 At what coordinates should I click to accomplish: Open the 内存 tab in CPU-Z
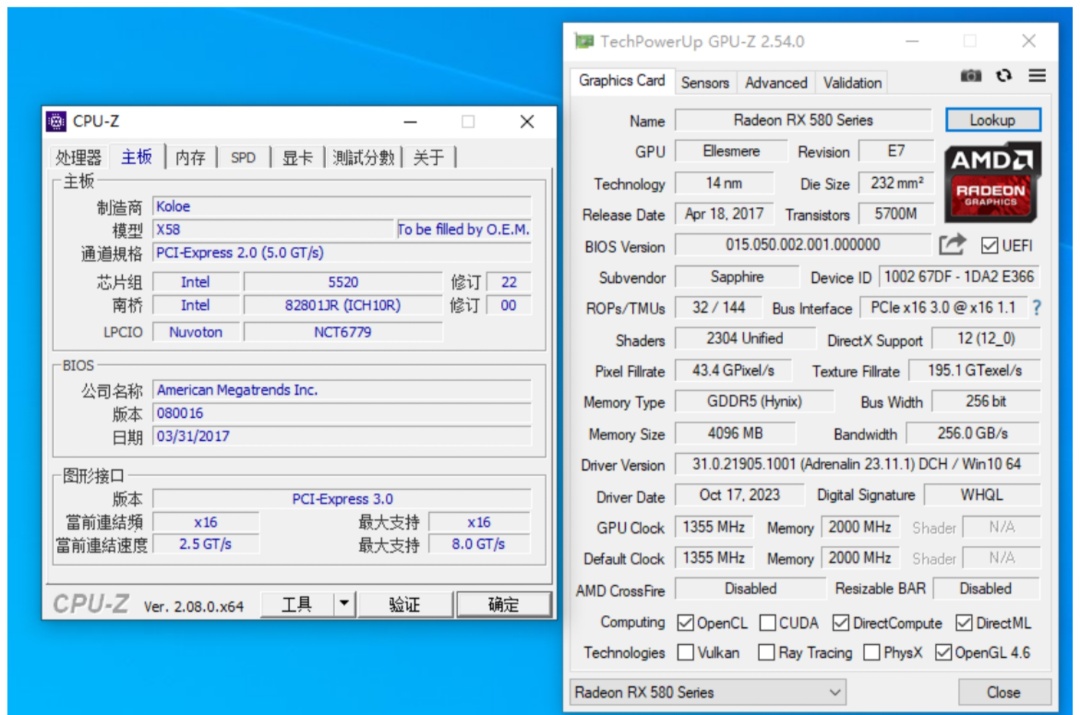pos(191,158)
